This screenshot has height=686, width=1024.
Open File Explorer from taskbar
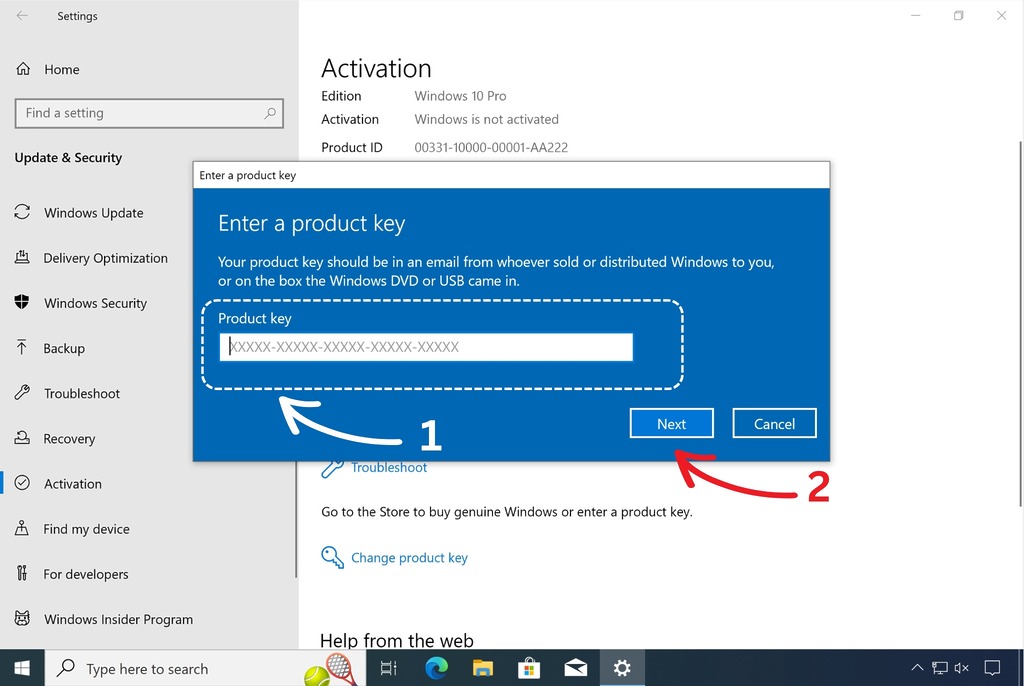point(483,668)
